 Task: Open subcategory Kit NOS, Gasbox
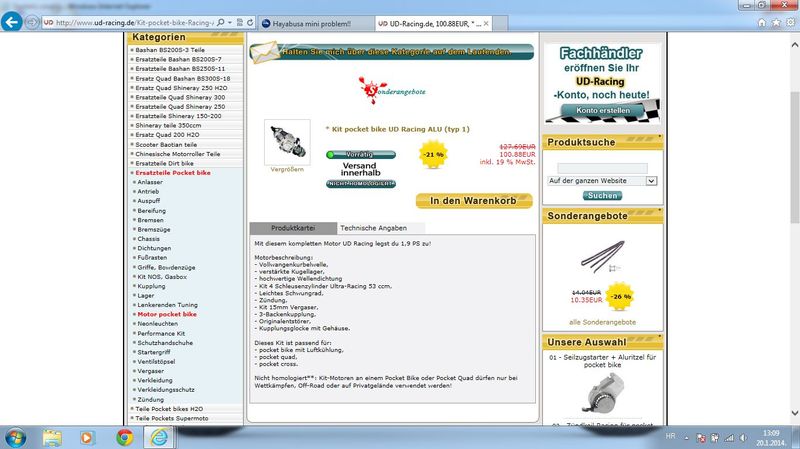pyautogui.click(x=162, y=277)
